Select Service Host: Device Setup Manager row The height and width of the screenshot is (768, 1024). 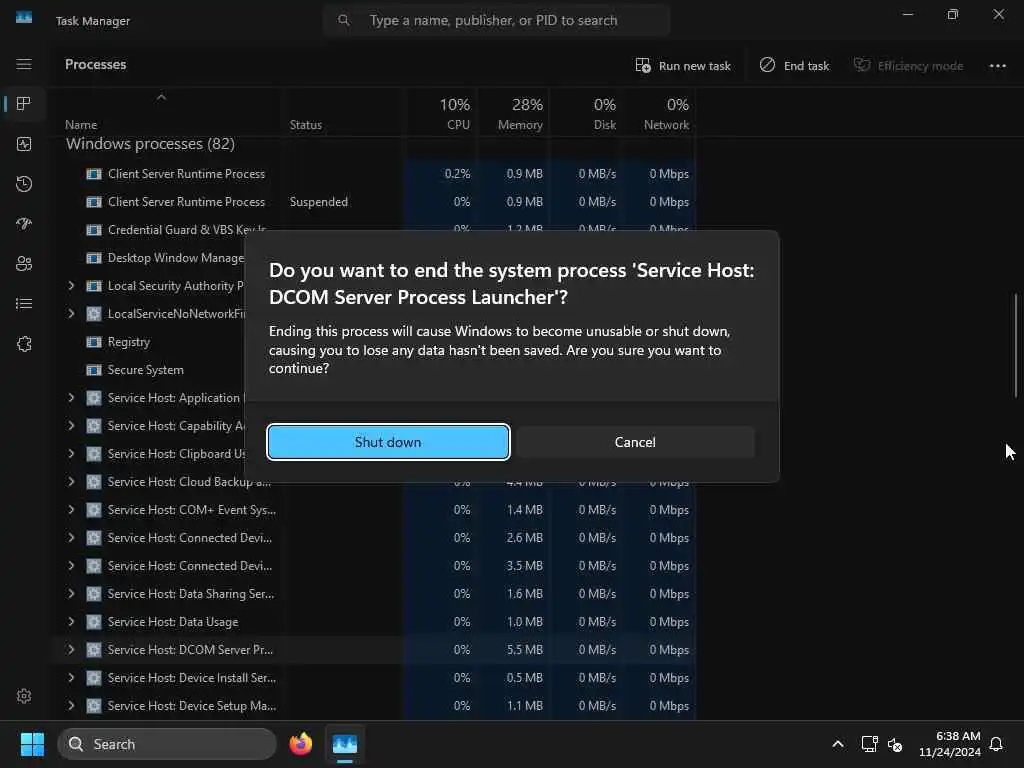click(372, 706)
